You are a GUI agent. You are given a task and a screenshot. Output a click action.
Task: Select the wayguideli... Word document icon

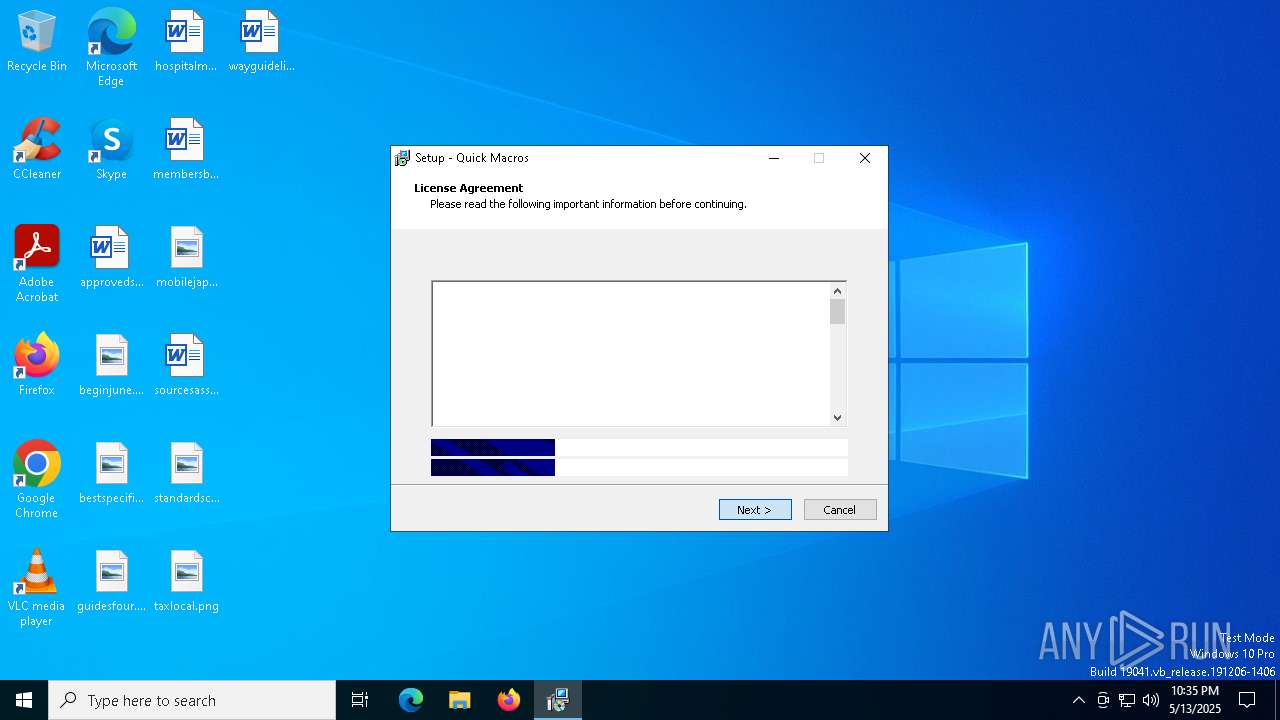pos(261,41)
